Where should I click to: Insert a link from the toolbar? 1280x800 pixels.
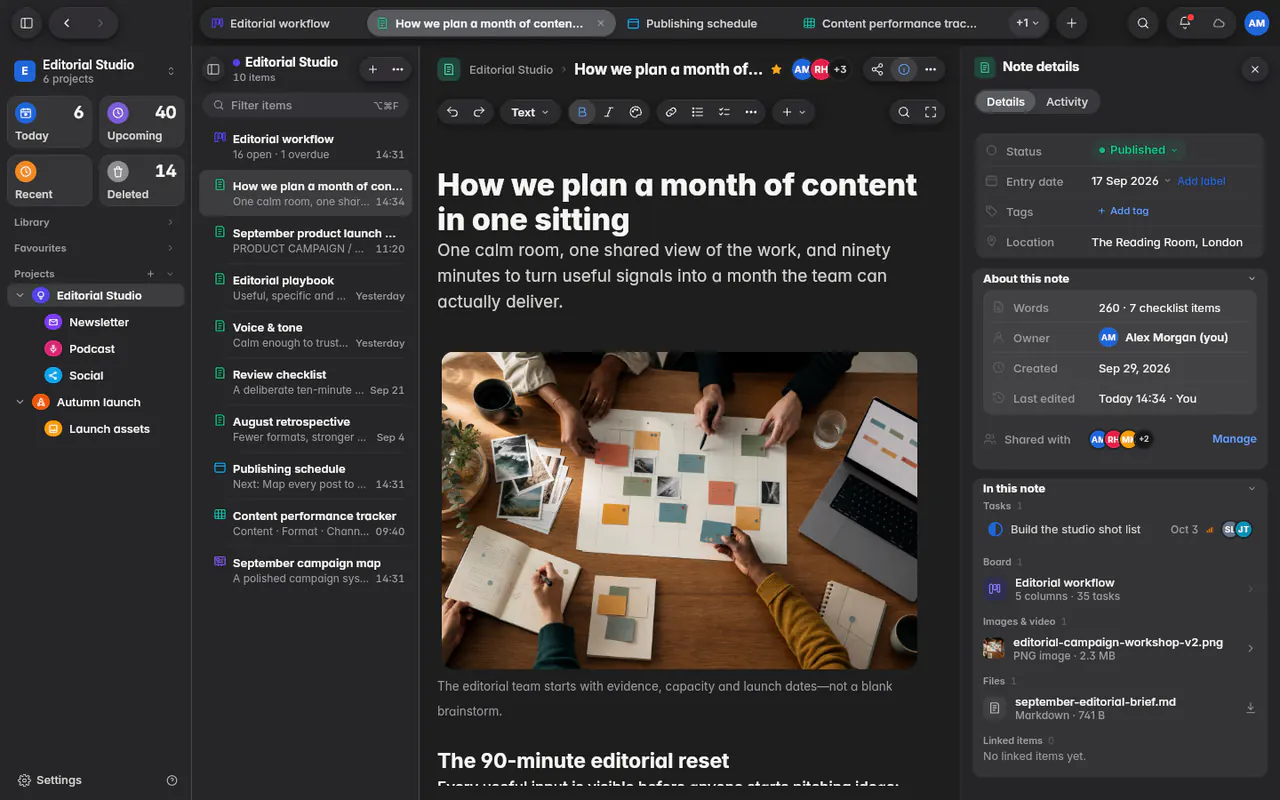pos(671,112)
